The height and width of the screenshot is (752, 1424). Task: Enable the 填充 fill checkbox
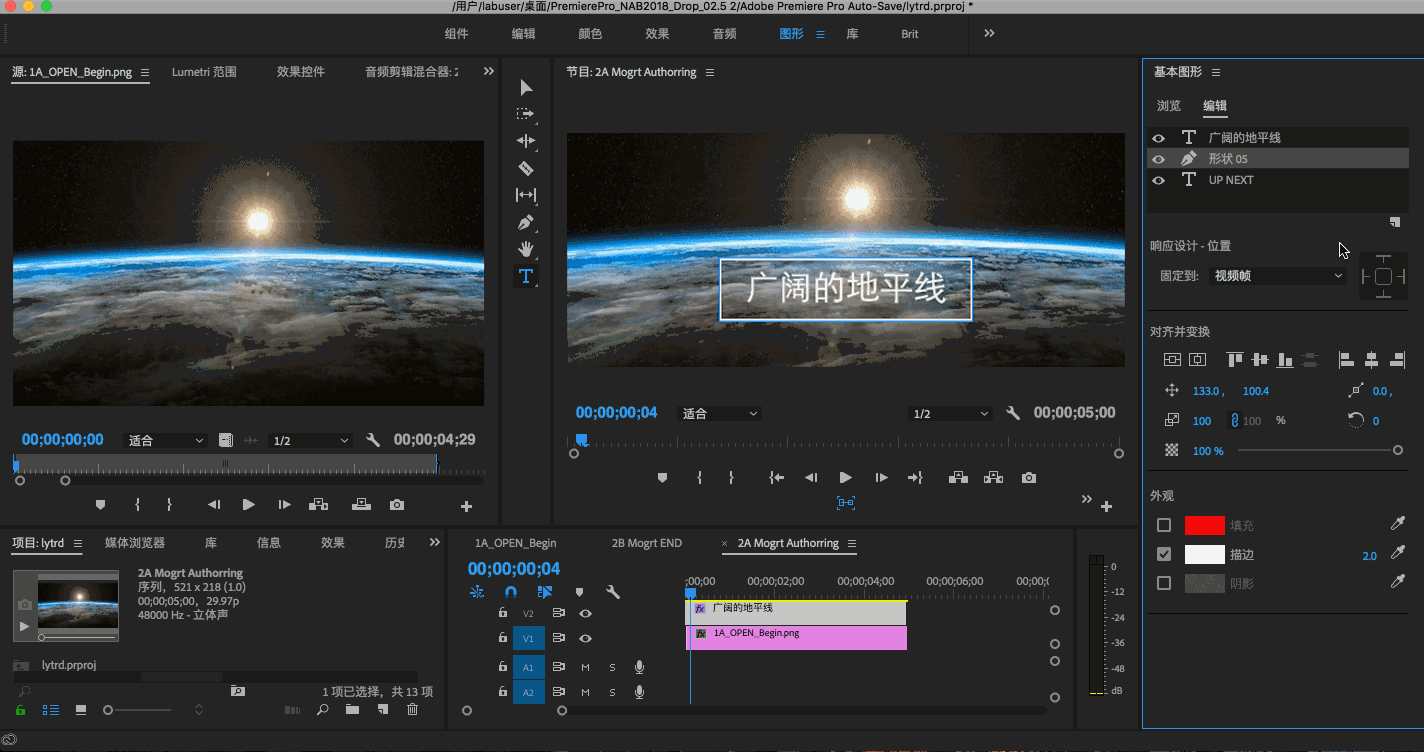click(x=1164, y=524)
